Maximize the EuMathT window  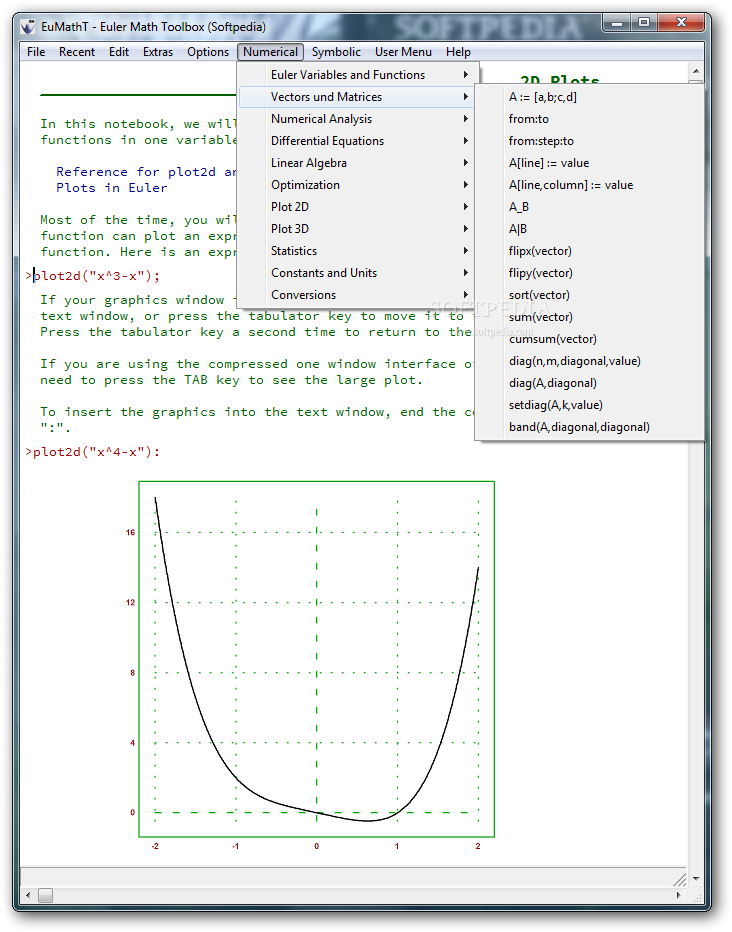click(643, 23)
